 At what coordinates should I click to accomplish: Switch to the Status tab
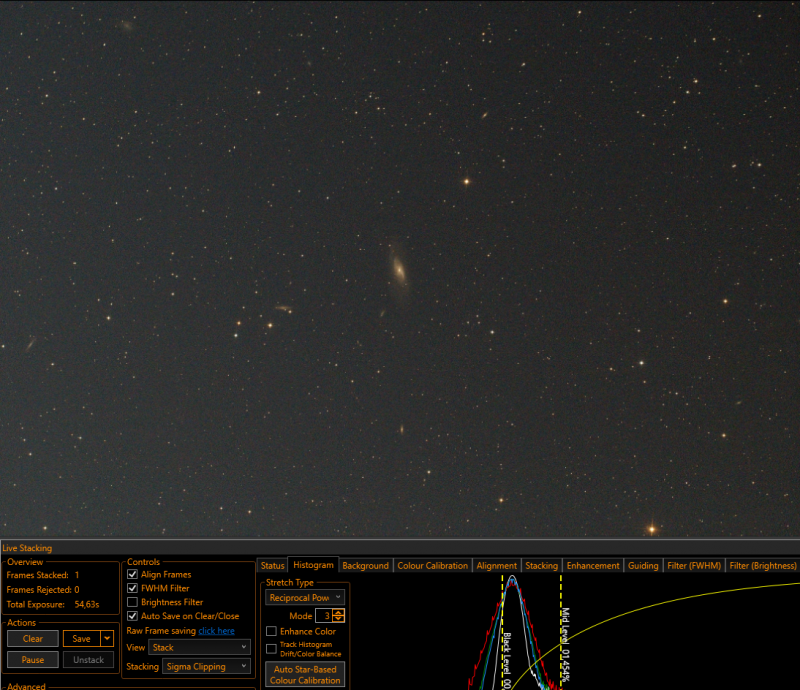pyautogui.click(x=272, y=565)
